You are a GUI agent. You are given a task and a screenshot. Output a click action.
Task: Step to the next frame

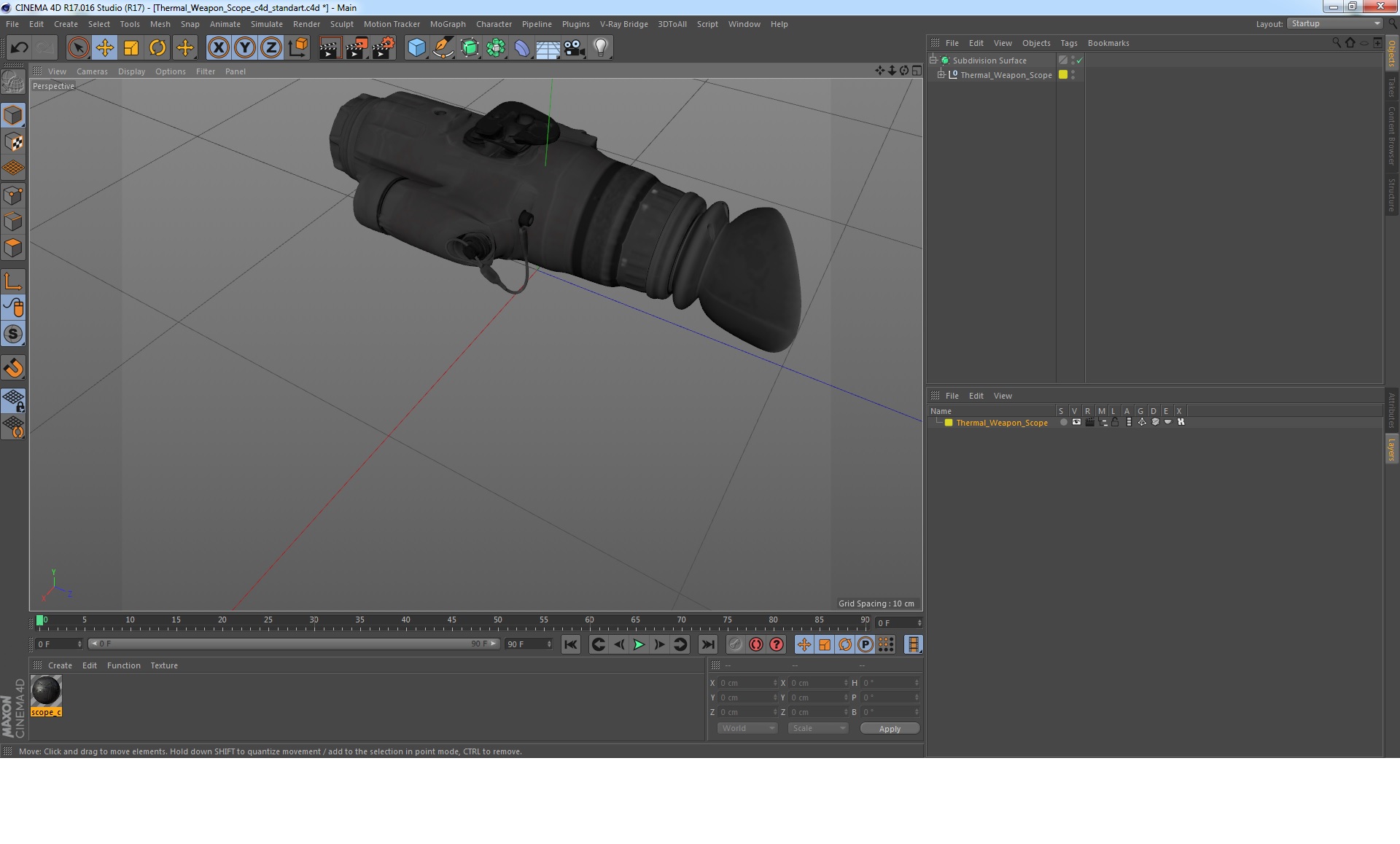coord(659,644)
